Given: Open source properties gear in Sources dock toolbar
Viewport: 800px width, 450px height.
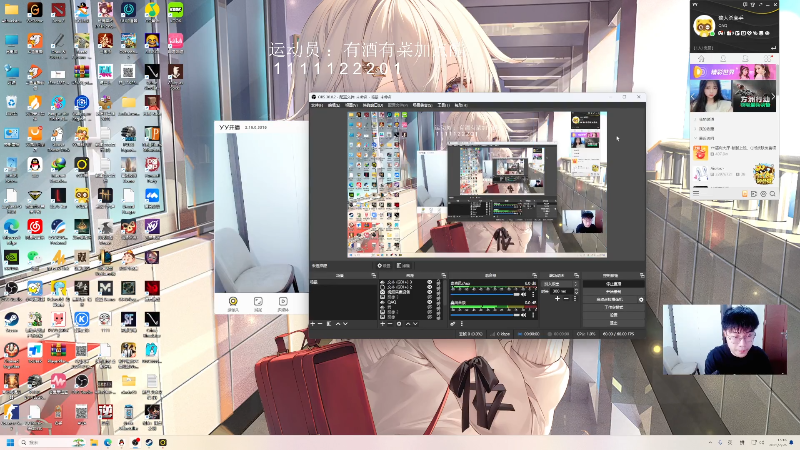Looking at the screenshot, I should (x=399, y=324).
